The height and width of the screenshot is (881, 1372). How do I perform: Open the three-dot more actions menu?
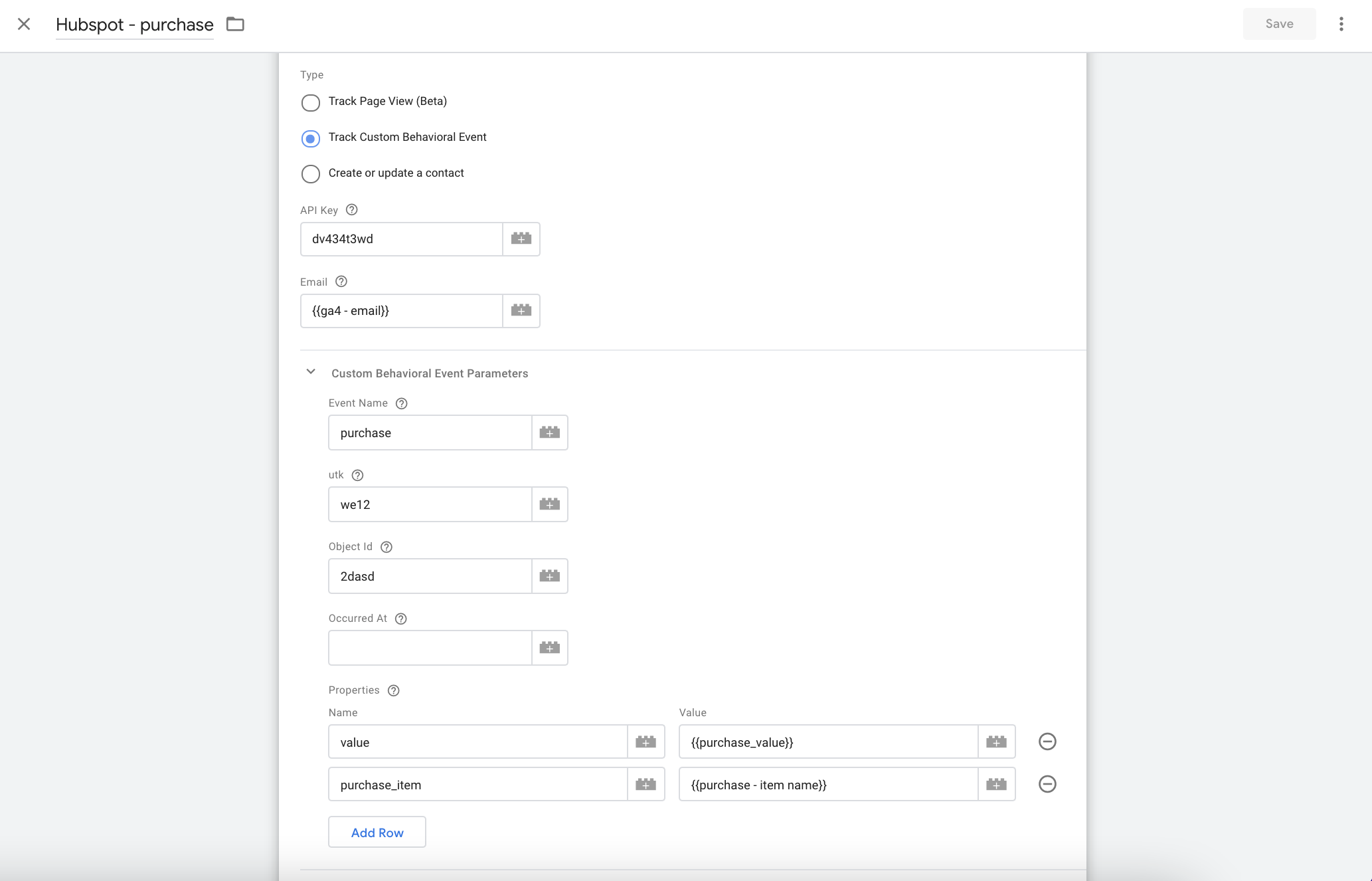[1341, 25]
